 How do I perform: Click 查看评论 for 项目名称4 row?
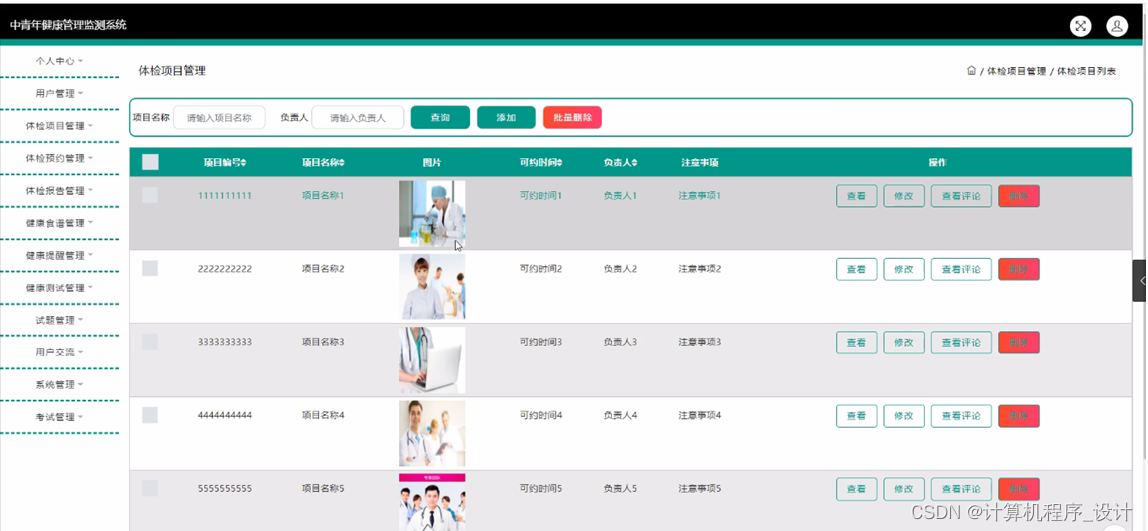click(961, 415)
